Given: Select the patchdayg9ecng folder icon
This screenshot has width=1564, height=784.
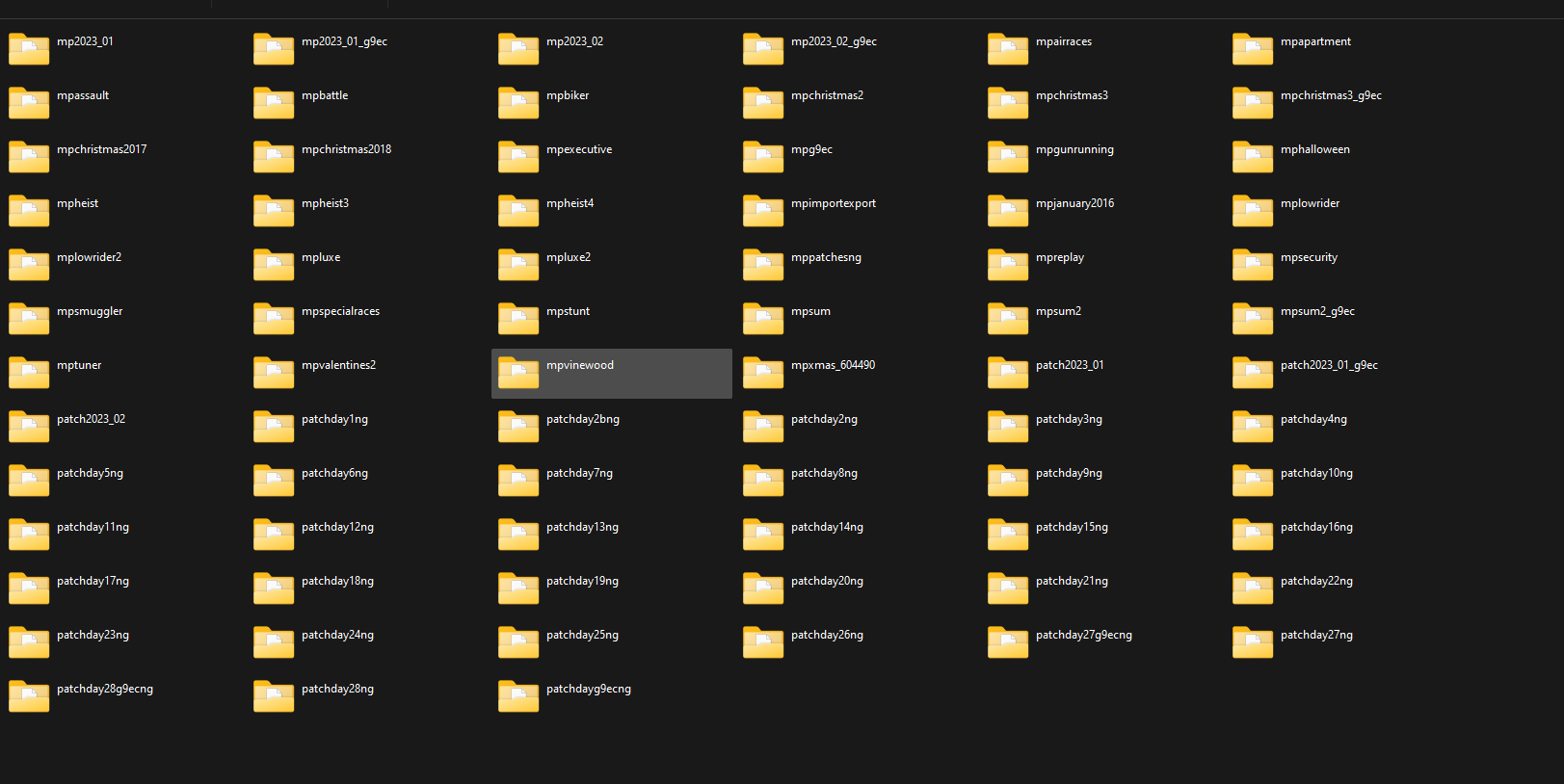Looking at the screenshot, I should [x=518, y=696].
